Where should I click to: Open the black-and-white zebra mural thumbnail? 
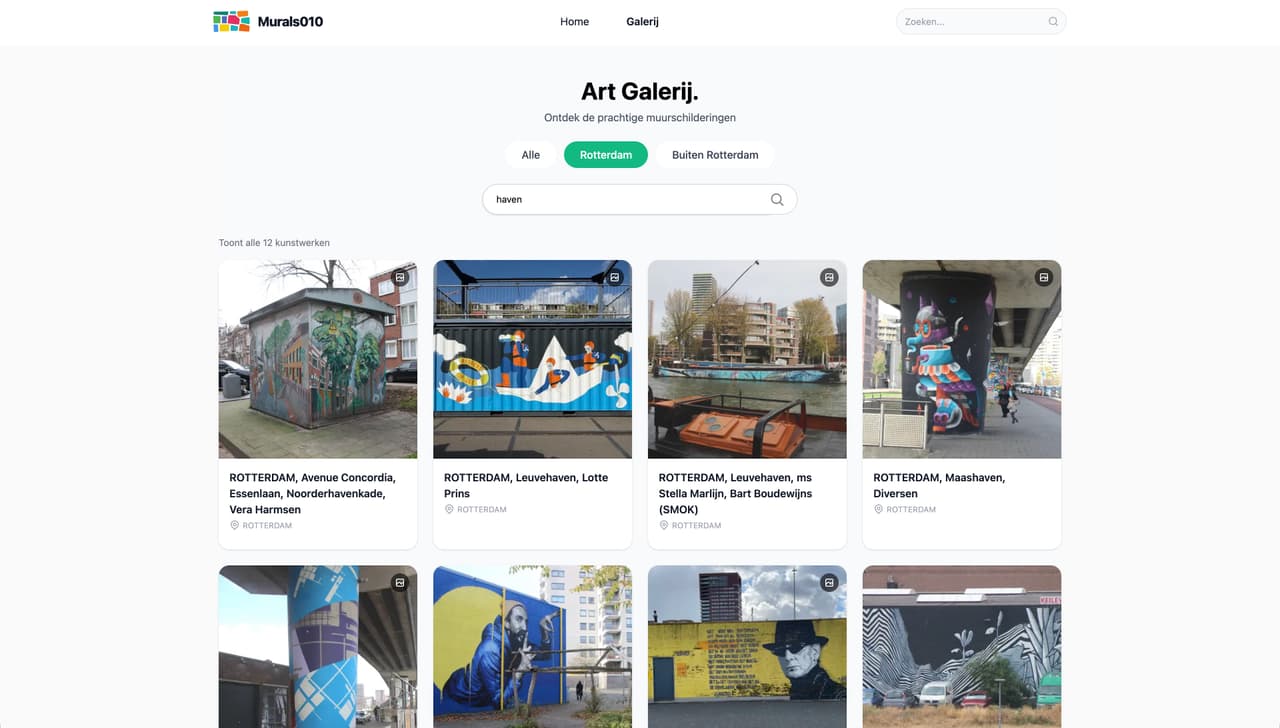[x=962, y=646]
